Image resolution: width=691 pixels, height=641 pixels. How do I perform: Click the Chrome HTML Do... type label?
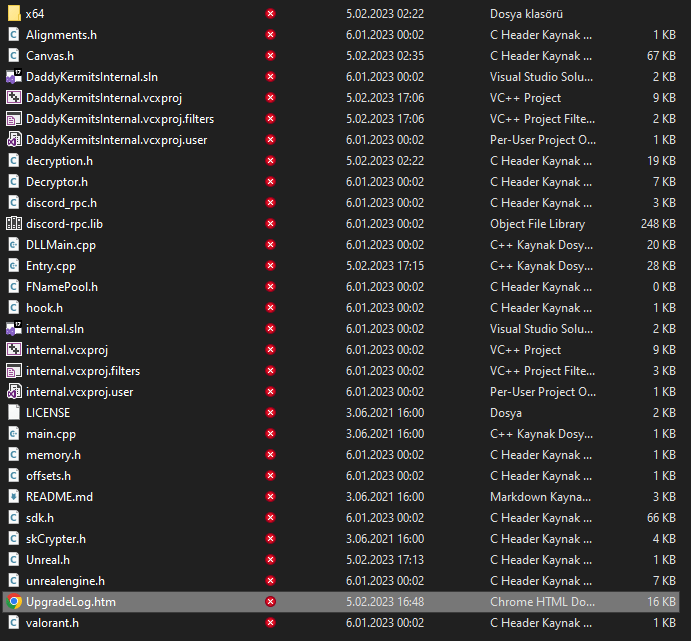point(542,602)
